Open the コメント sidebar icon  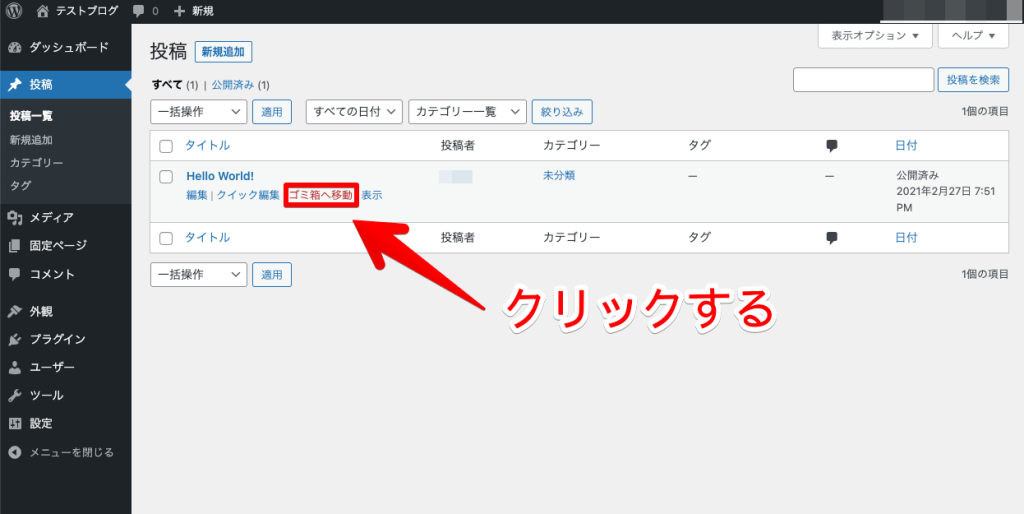14,274
